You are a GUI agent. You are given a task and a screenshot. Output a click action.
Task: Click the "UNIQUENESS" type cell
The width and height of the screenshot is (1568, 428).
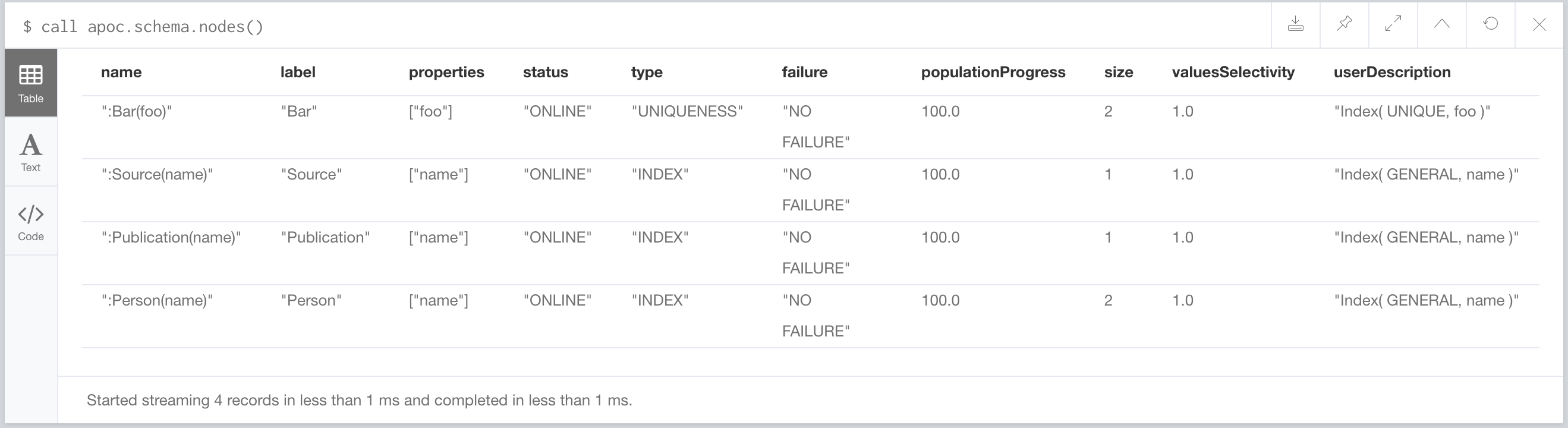(687, 111)
